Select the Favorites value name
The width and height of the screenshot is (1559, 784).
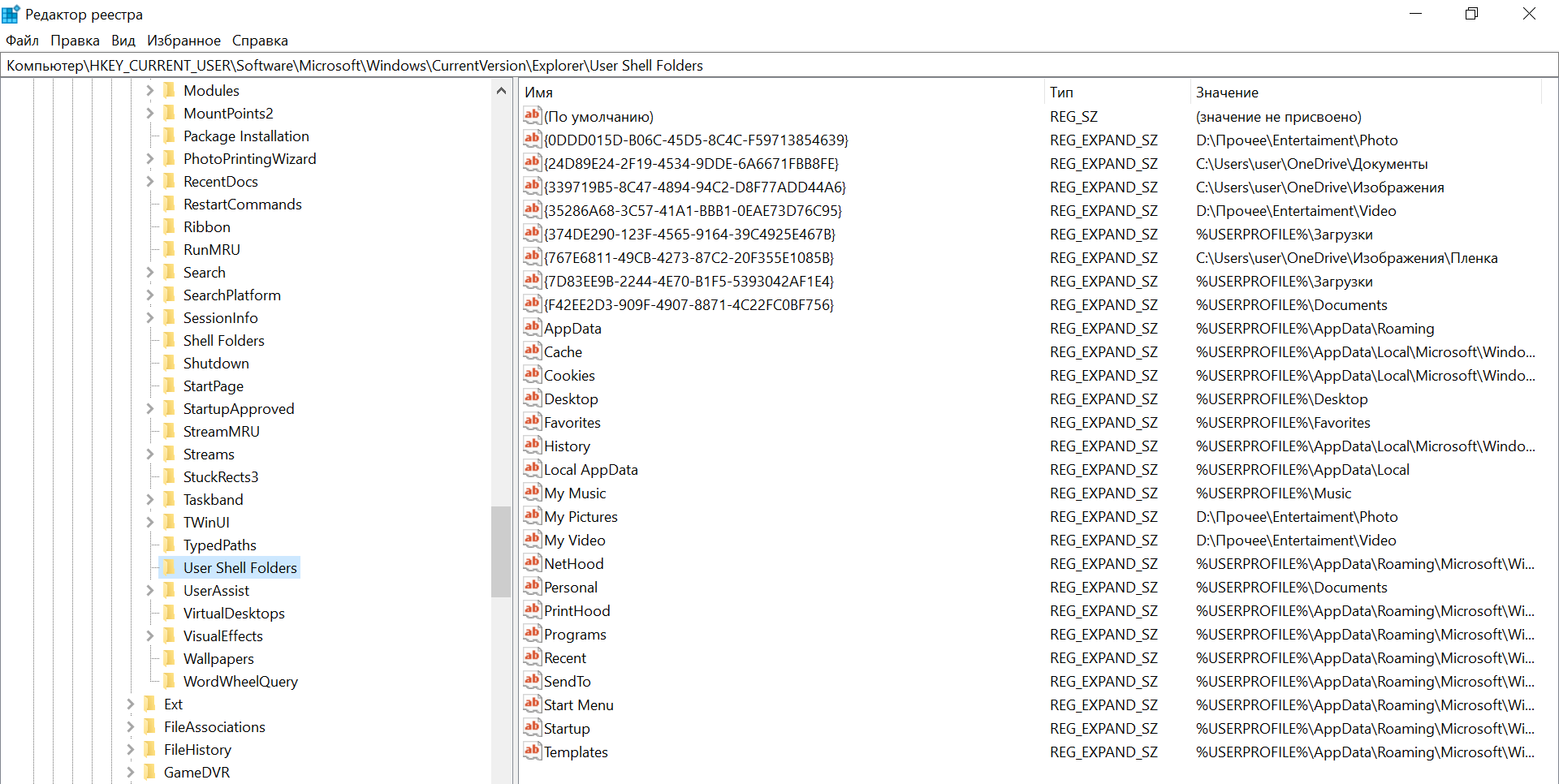[x=572, y=422]
